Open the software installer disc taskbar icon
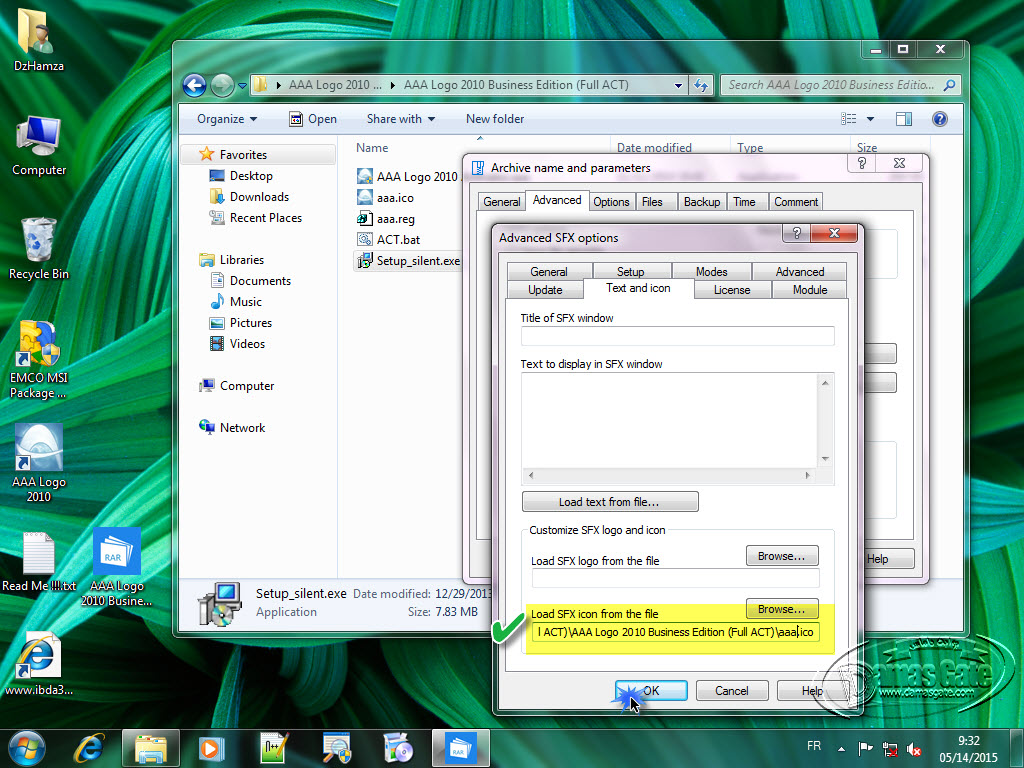Image resolution: width=1024 pixels, height=768 pixels. [398, 748]
